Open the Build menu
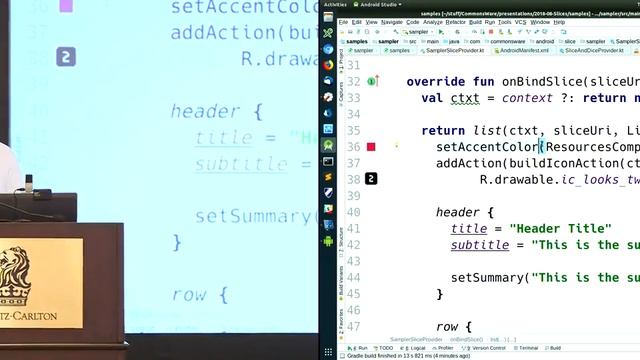 (x=475, y=22)
